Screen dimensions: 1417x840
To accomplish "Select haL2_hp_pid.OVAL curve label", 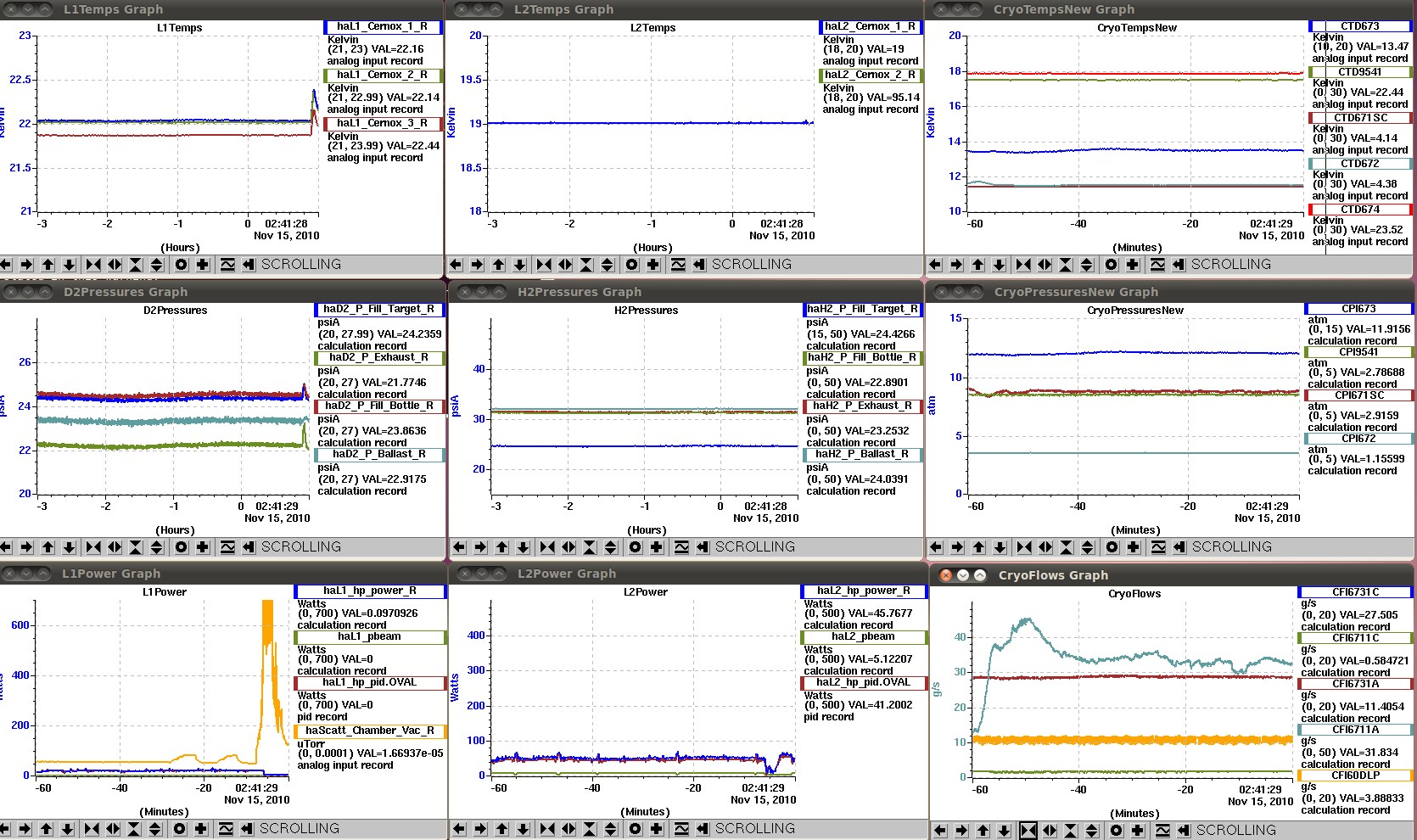I will pyautogui.click(x=864, y=682).
